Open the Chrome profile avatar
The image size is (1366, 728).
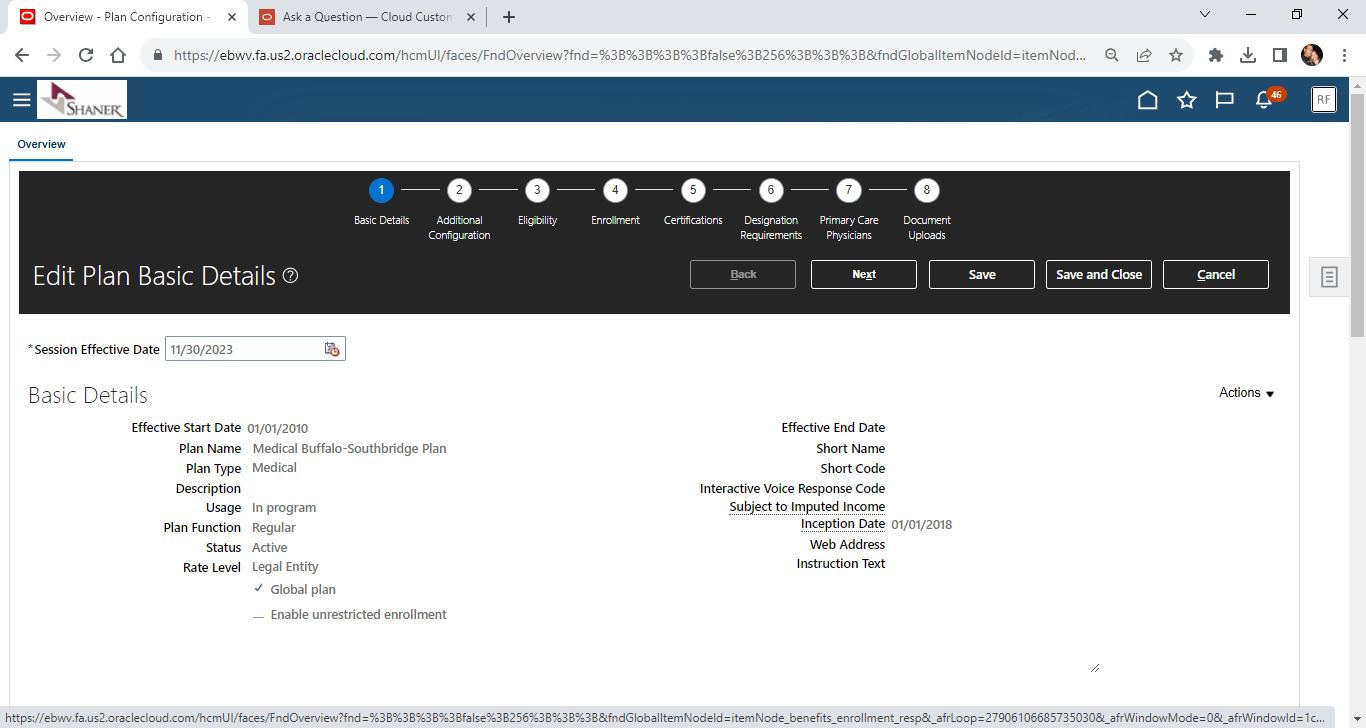(1312, 56)
